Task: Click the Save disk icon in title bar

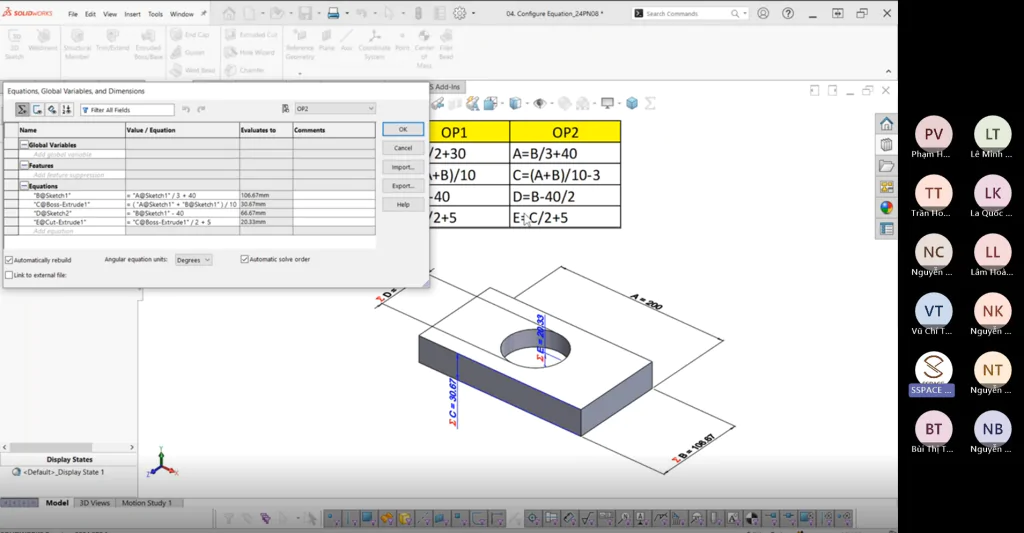Action: pos(305,13)
